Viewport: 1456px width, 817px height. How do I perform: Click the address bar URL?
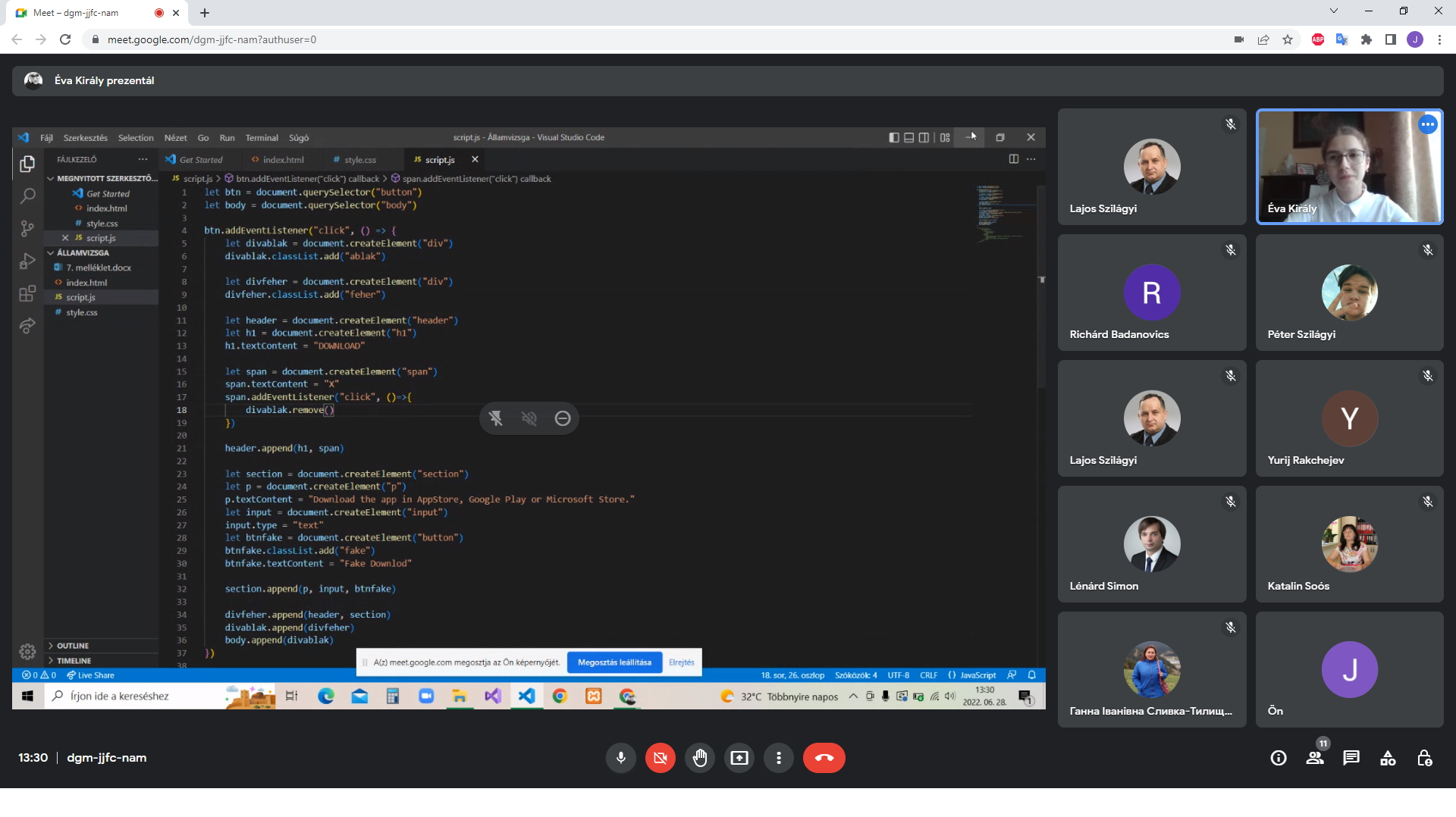coord(212,39)
